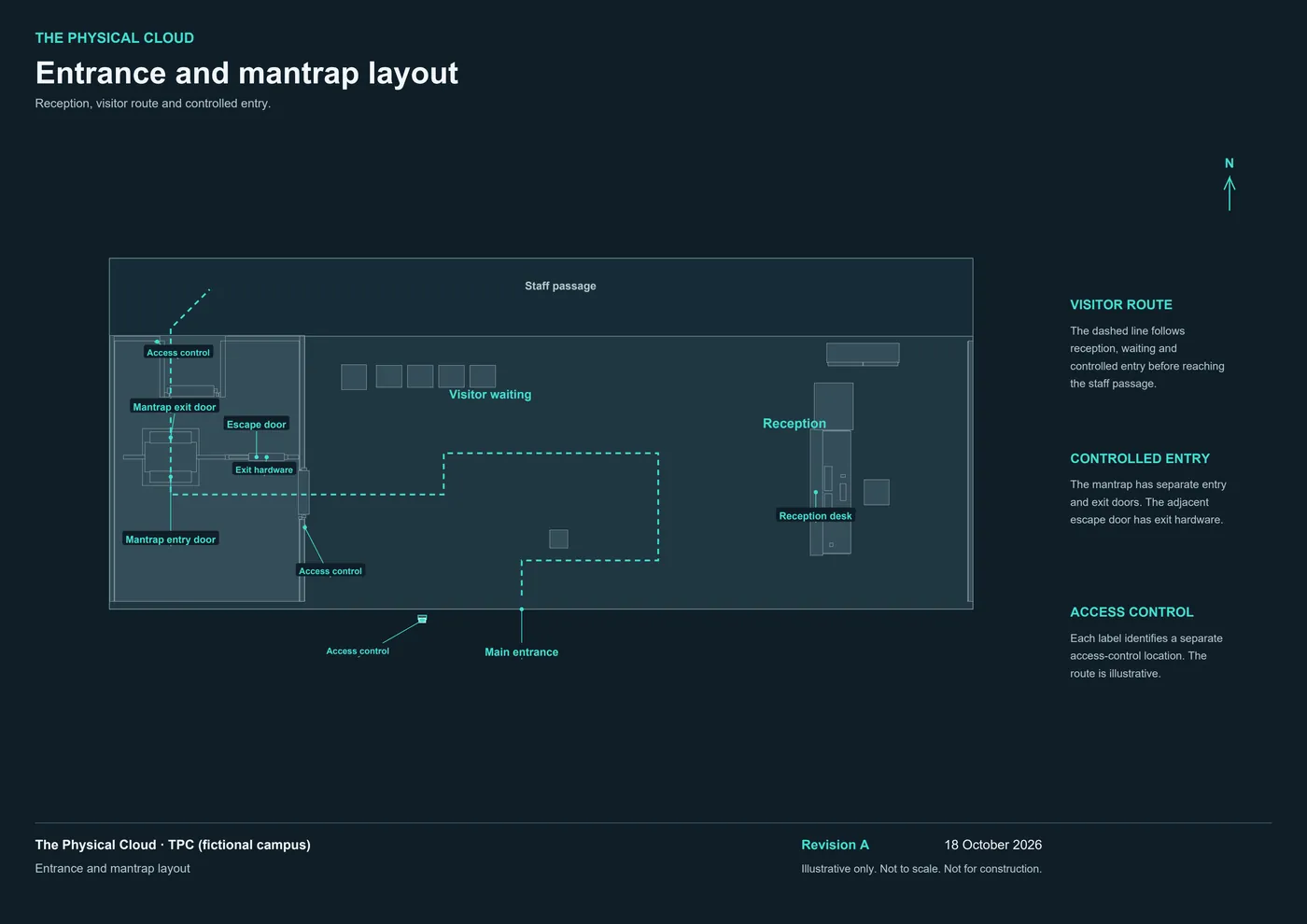Select the 'CONTROLLED ENTRY' legend heading
Image resolution: width=1307 pixels, height=924 pixels.
tap(1140, 459)
